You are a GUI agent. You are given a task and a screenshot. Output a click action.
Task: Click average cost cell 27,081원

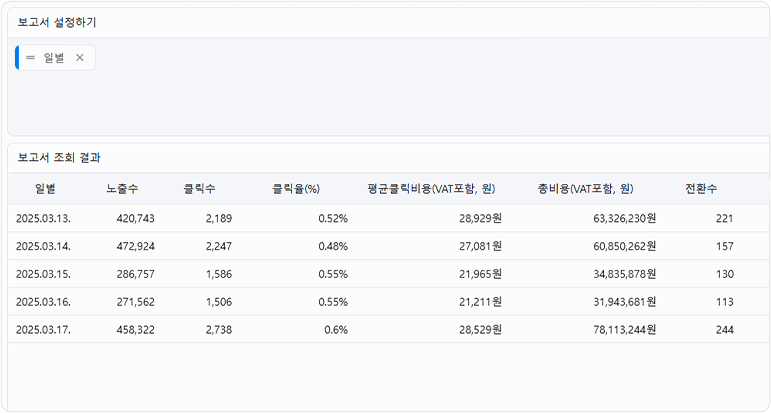click(480, 246)
